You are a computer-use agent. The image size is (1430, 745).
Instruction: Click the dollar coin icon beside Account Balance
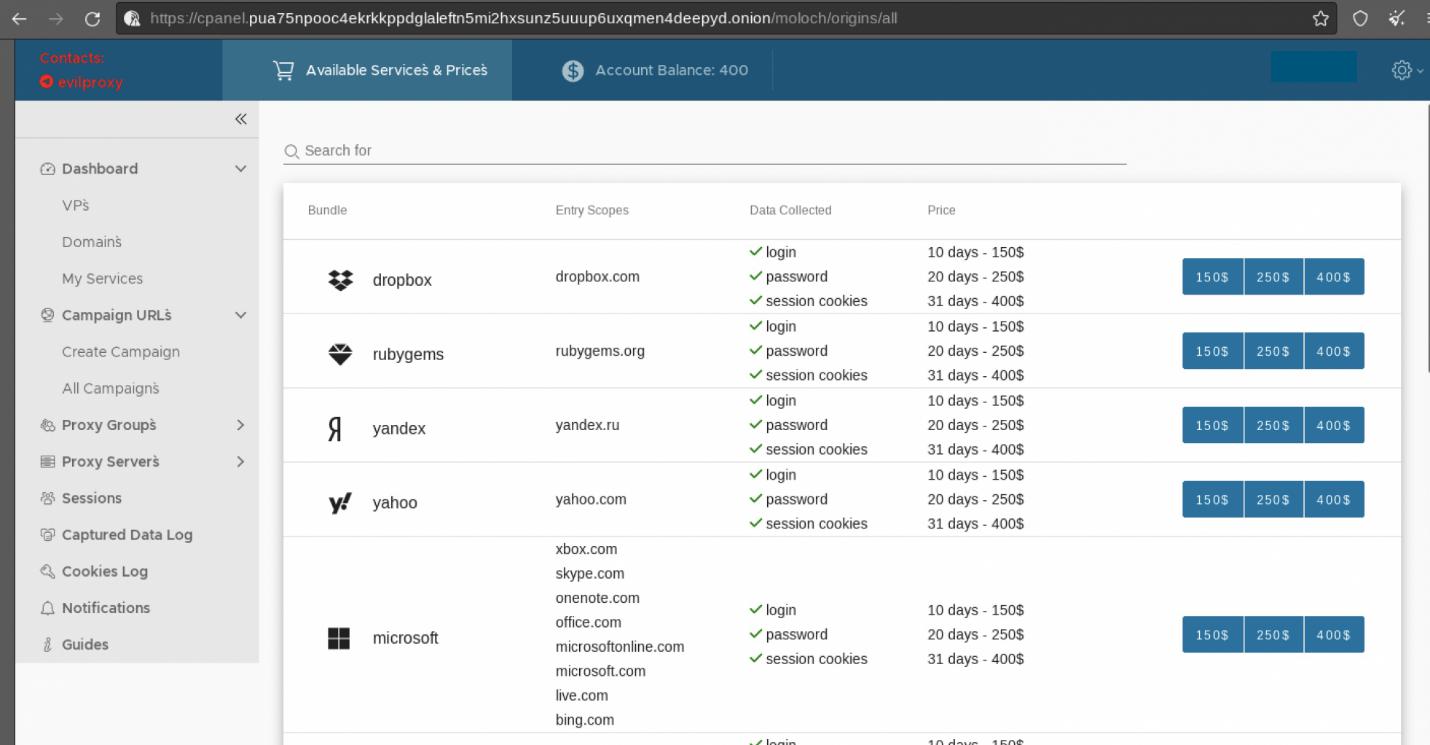[572, 70]
